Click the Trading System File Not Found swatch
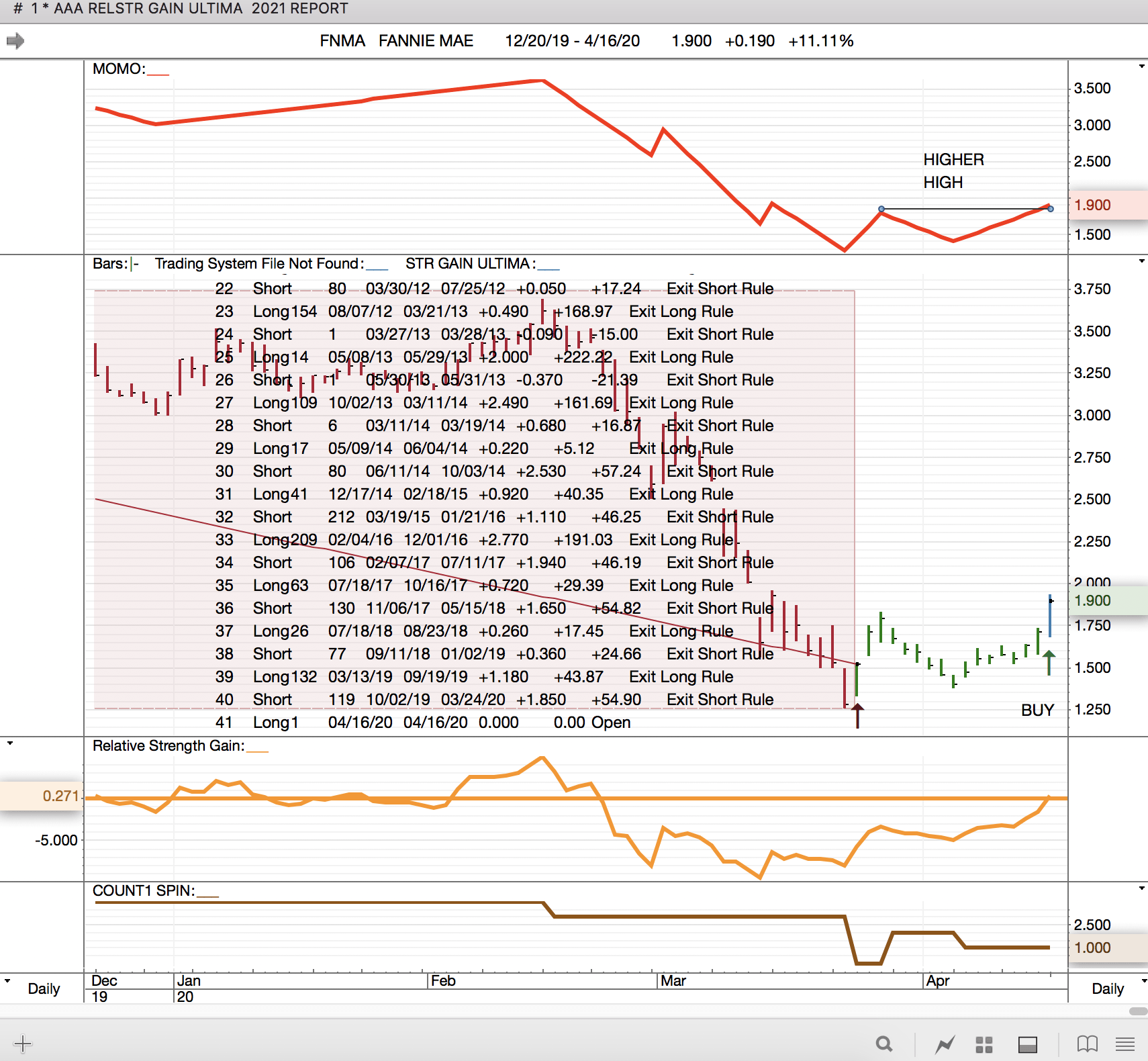Viewport: 1148px width, 1061px height. (377, 269)
